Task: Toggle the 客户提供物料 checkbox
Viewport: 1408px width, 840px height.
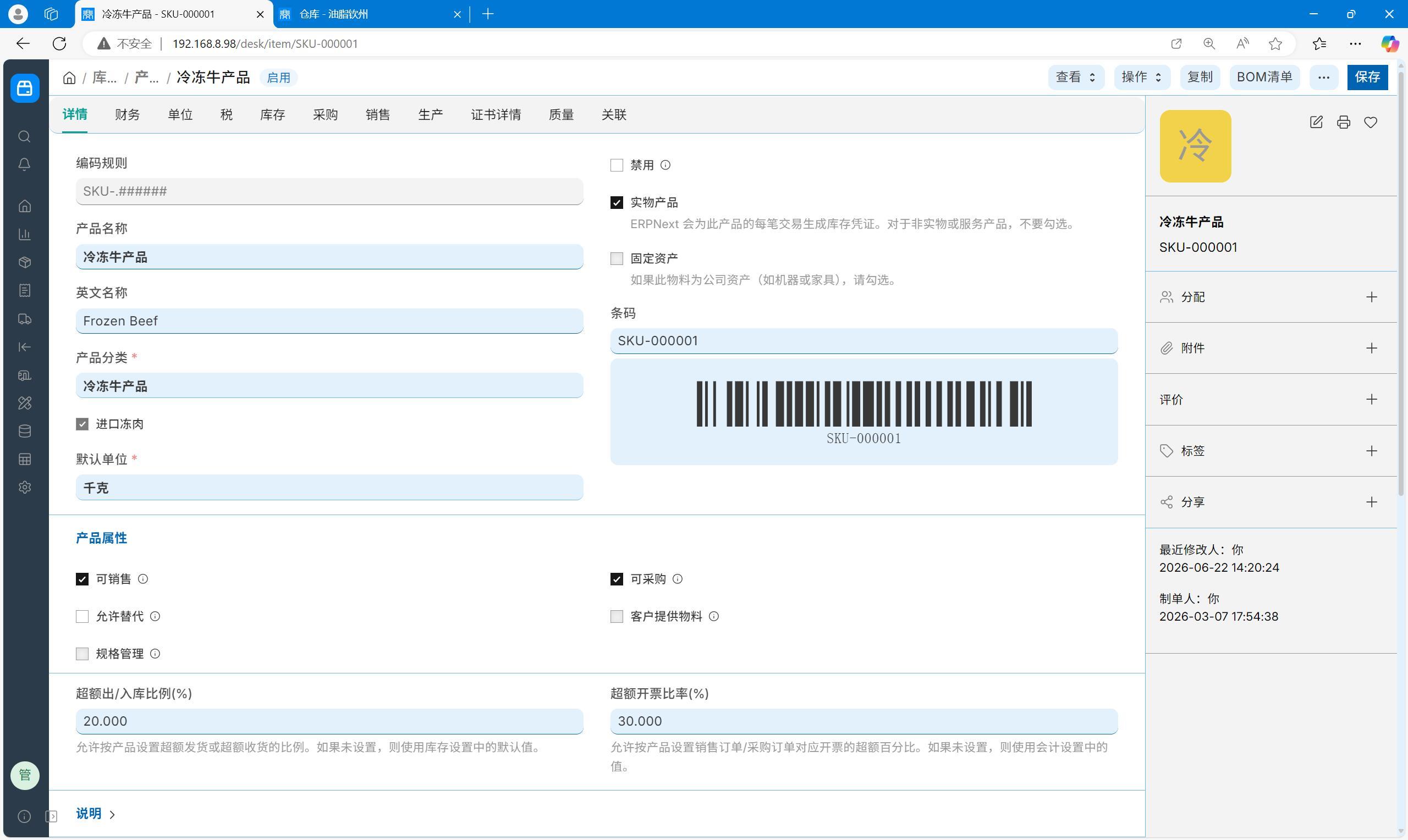Action: [x=617, y=616]
